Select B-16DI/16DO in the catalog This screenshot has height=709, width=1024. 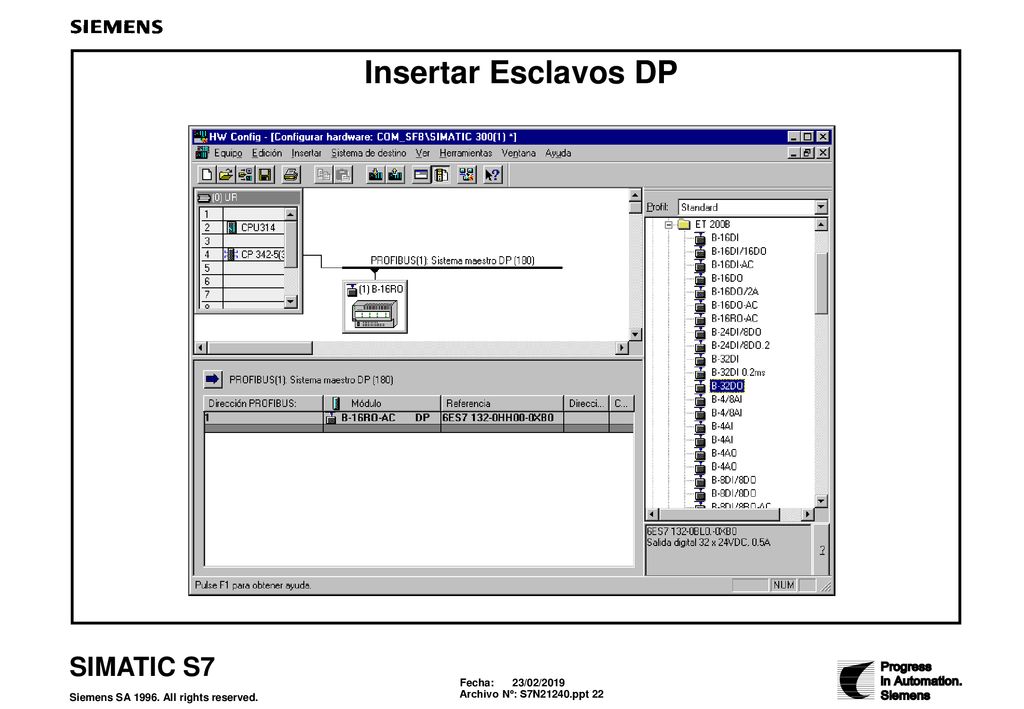[x=739, y=251]
